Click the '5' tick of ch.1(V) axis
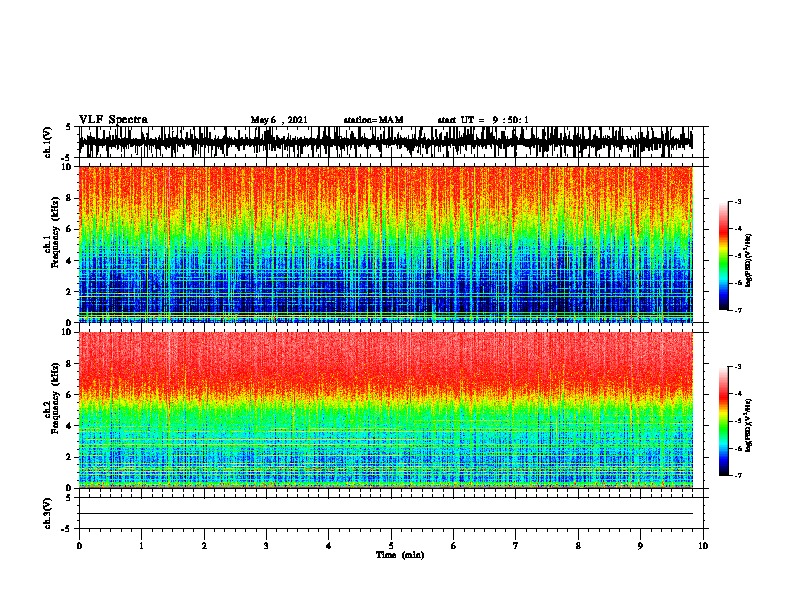The width and height of the screenshot is (792, 612). pos(69,127)
